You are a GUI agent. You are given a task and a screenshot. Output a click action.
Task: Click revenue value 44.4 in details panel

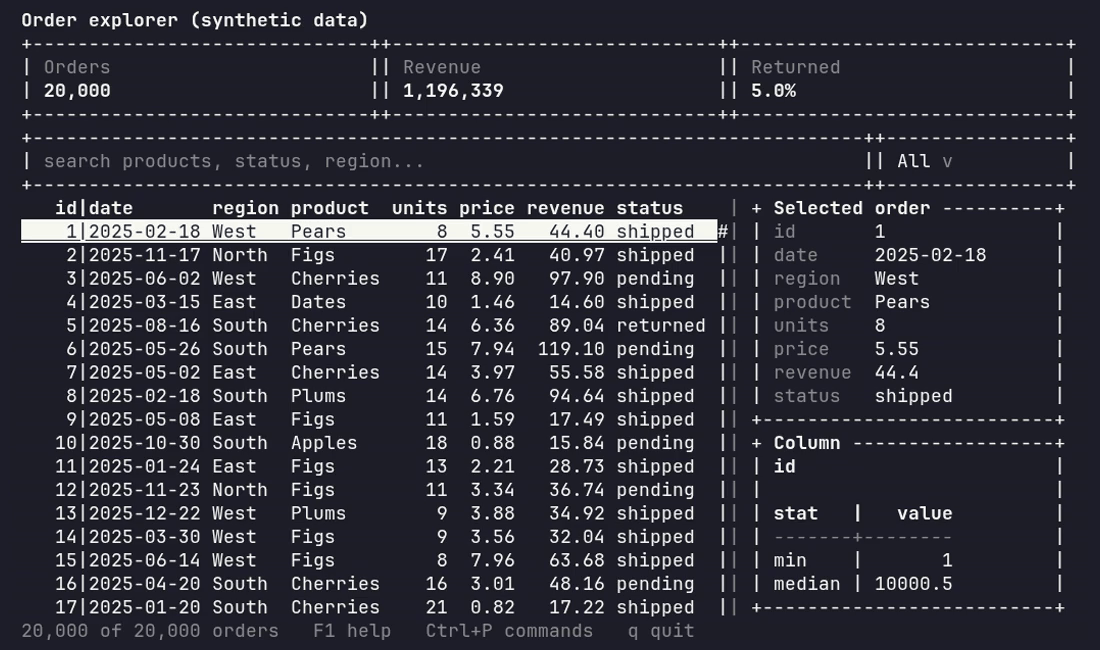(x=897, y=372)
